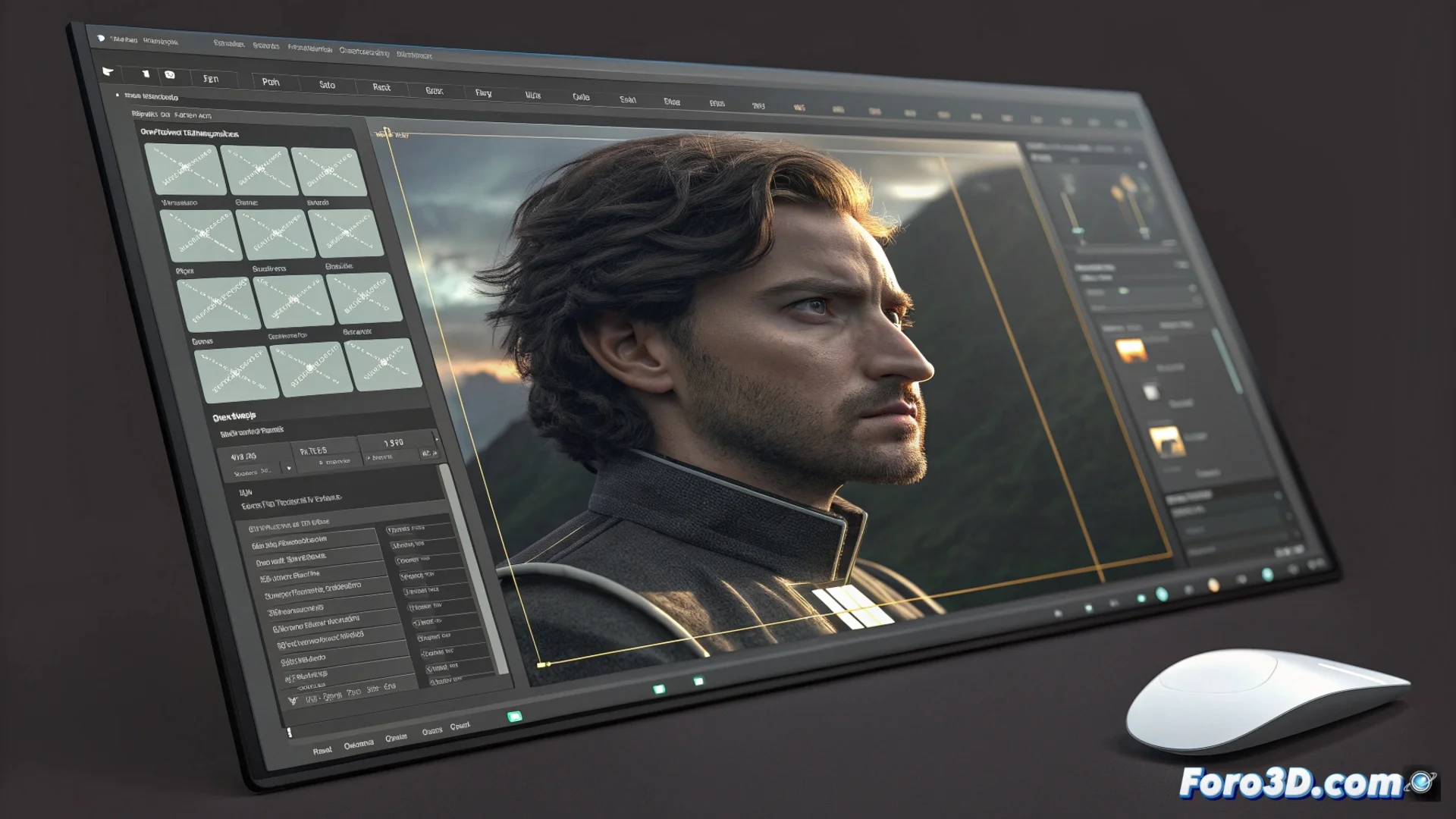
Task: Switch to the Rank tab
Action: click(381, 88)
